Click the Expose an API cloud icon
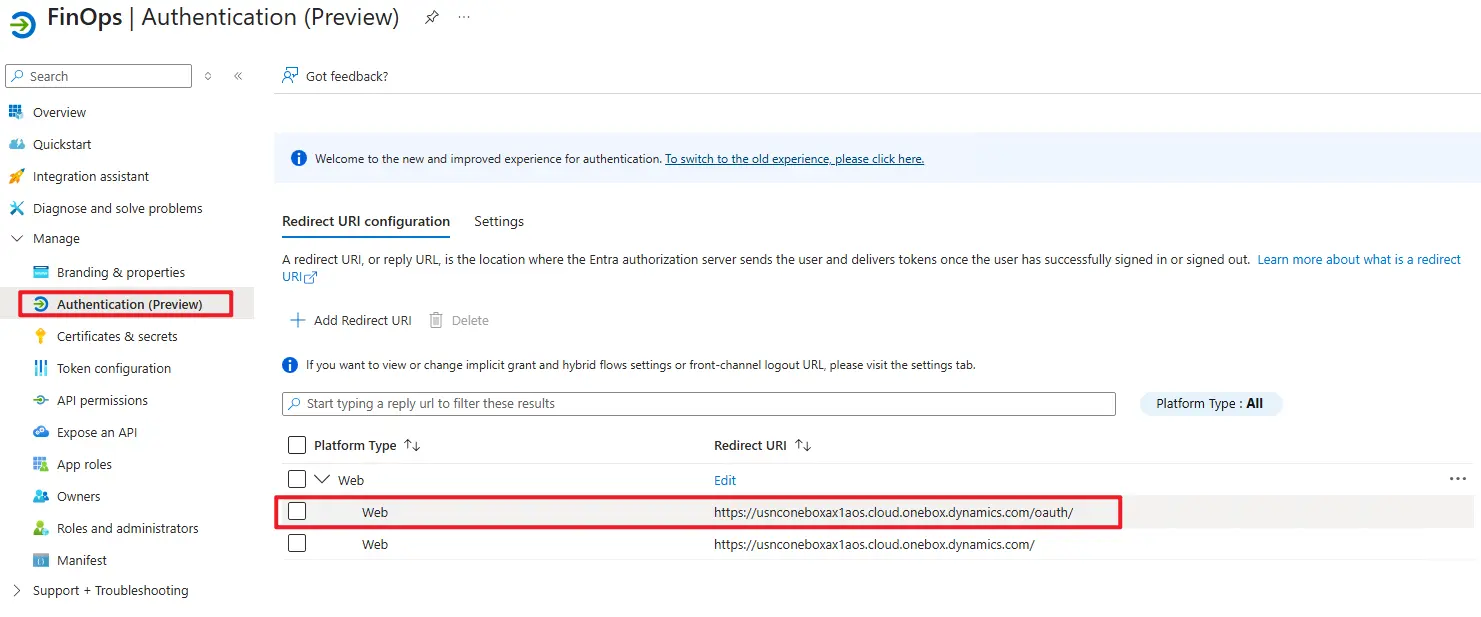 tap(41, 432)
